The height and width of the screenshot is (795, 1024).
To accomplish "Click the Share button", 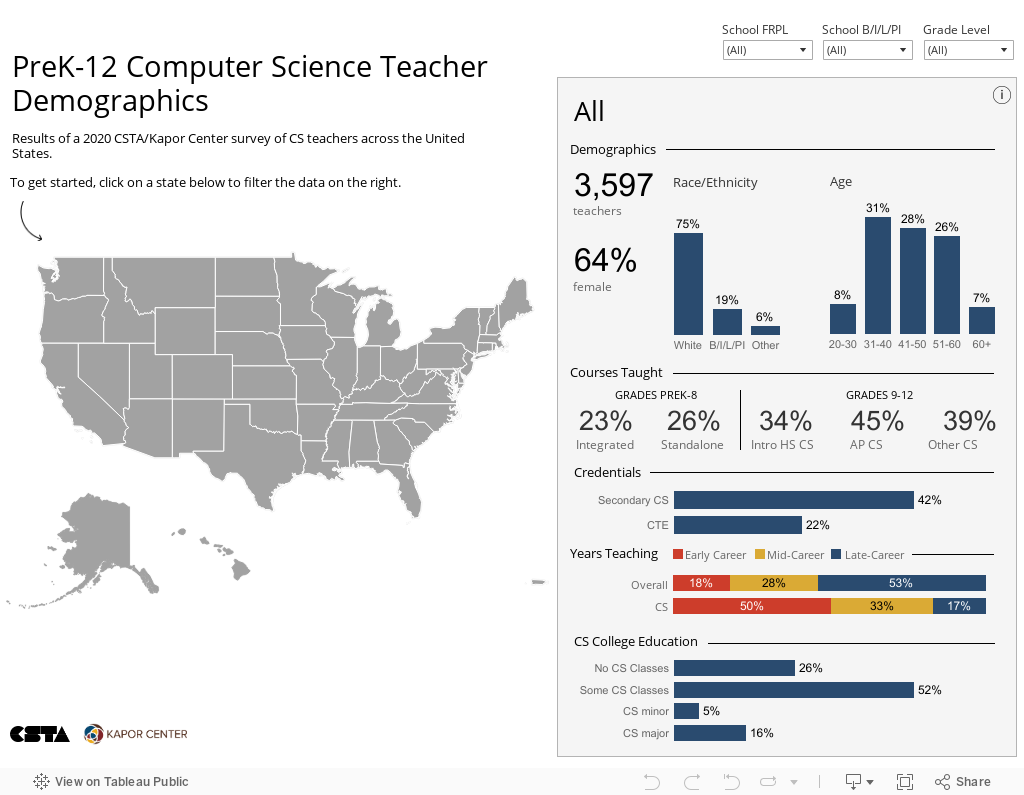I will [x=963, y=781].
